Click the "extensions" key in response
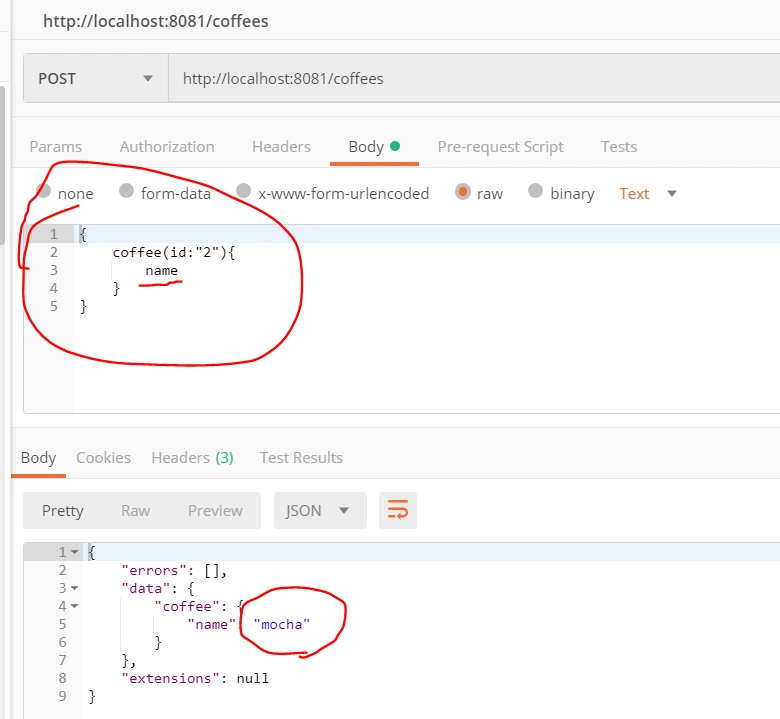780x719 pixels. [170, 679]
